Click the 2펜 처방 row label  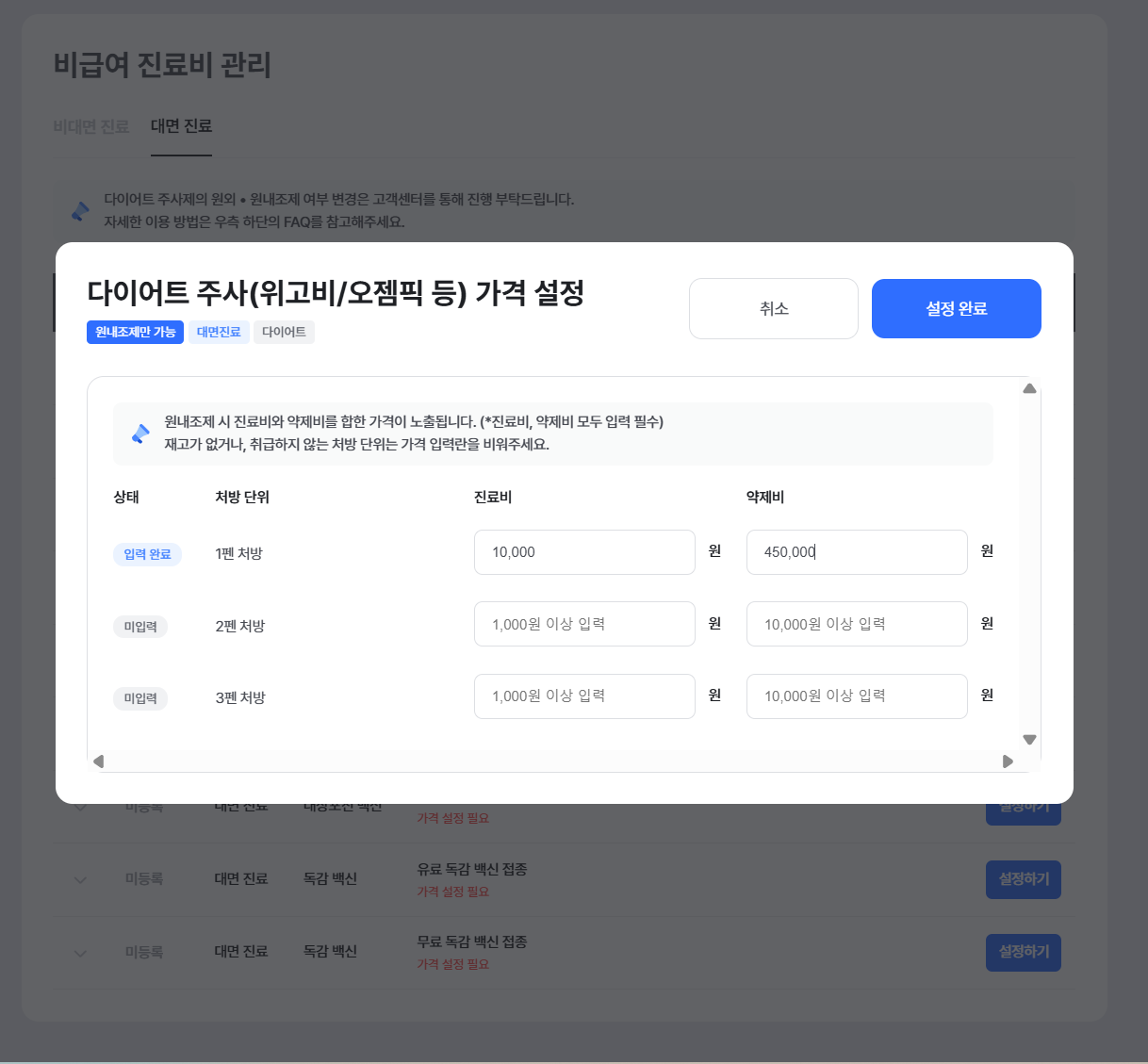click(x=240, y=626)
